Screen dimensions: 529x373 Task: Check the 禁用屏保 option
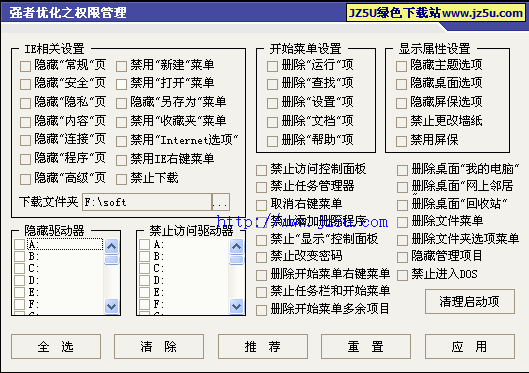[401, 141]
